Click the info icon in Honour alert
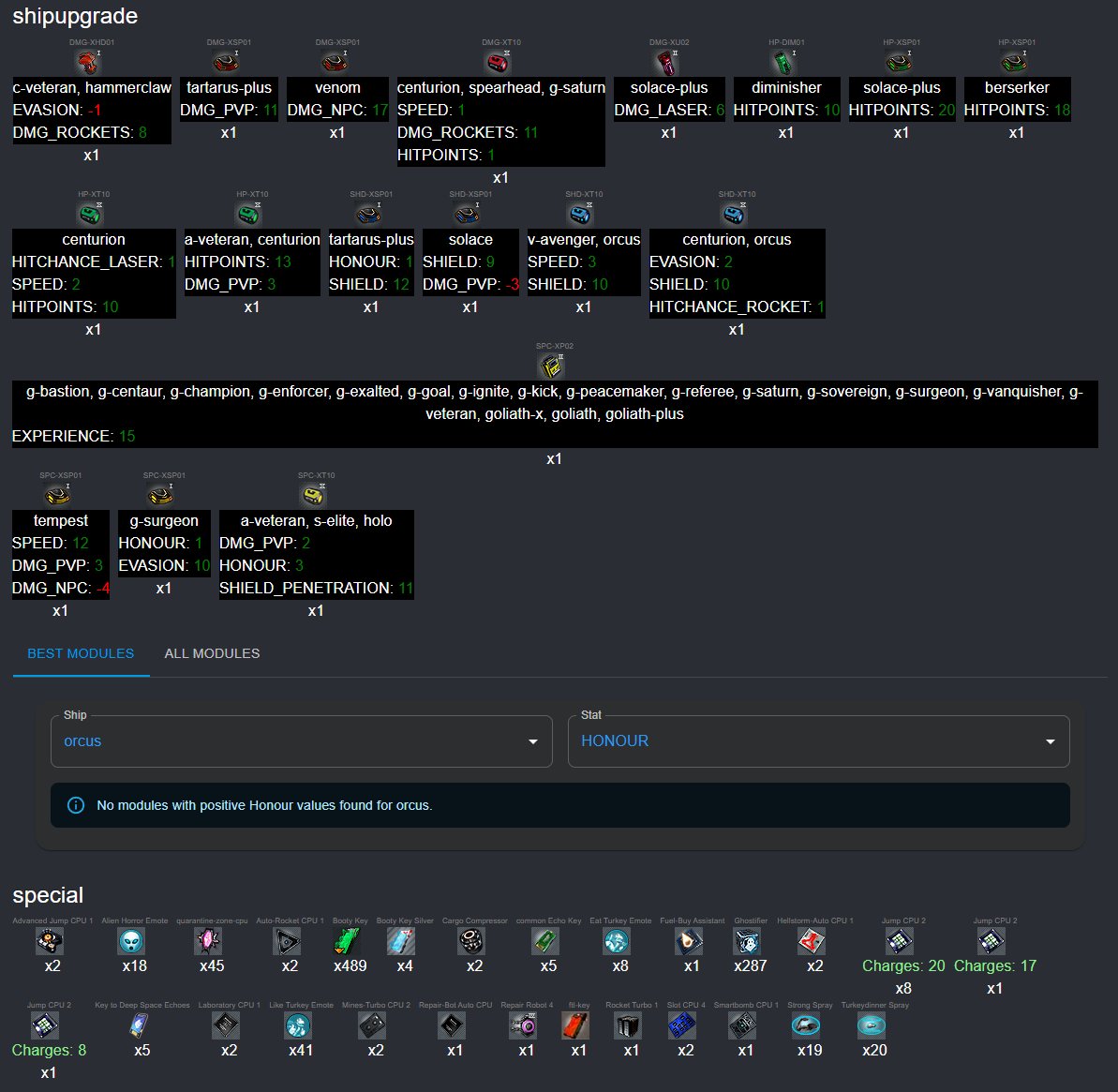 pyautogui.click(x=76, y=805)
